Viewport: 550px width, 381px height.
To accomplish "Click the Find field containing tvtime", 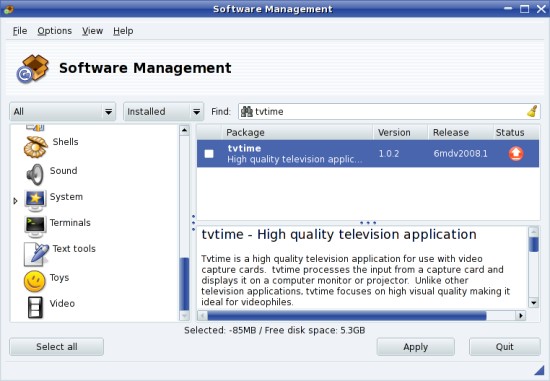I will (389, 112).
